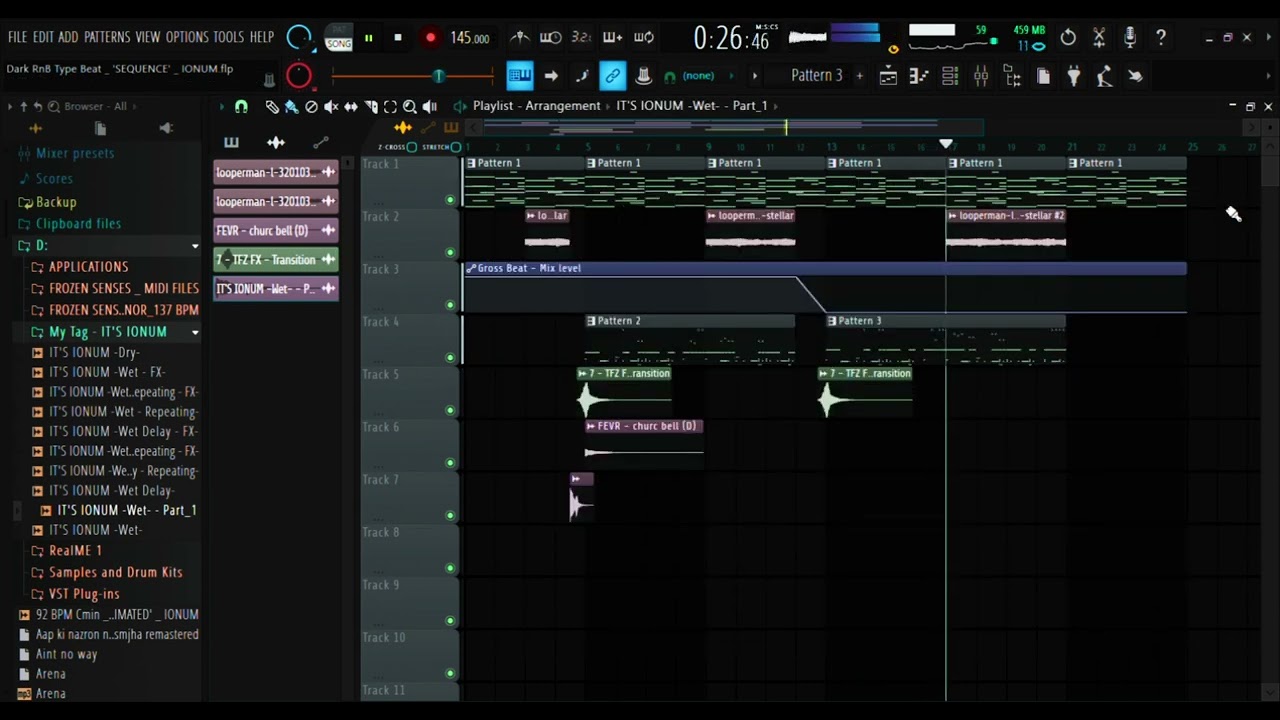Enable wait for input before recording
This screenshot has height=720, width=1280.
[x=550, y=38]
